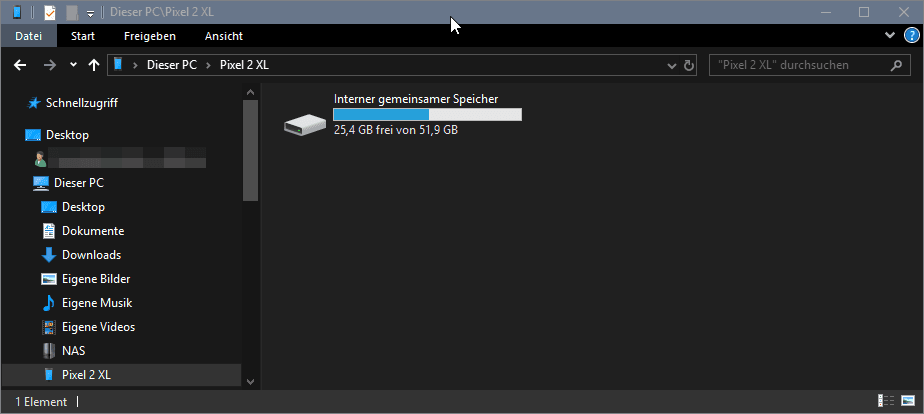
Task: Open the Datei menu
Action: pos(28,36)
